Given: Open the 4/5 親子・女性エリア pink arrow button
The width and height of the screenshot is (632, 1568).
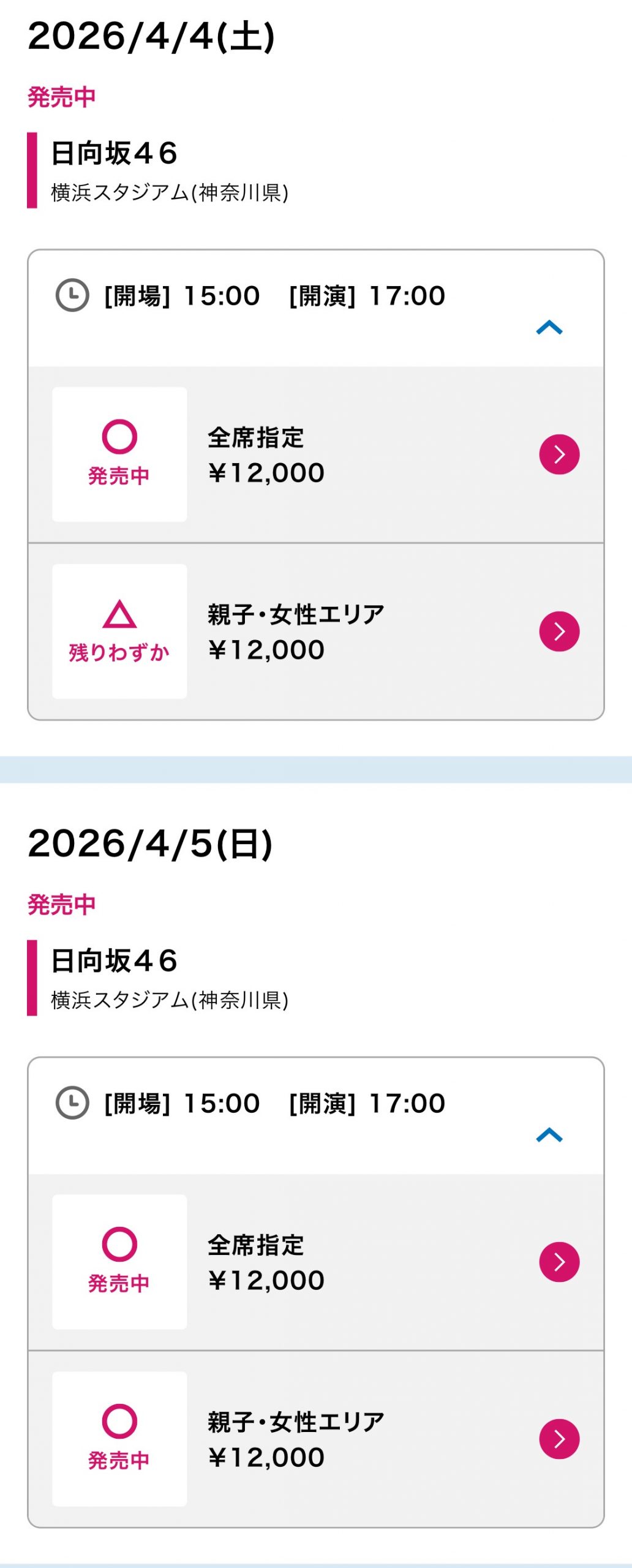Looking at the screenshot, I should [559, 1439].
